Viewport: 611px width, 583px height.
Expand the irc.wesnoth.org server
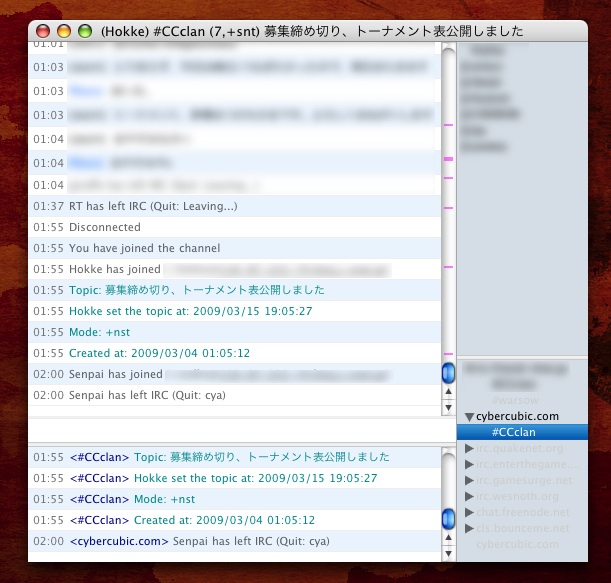click(469, 496)
